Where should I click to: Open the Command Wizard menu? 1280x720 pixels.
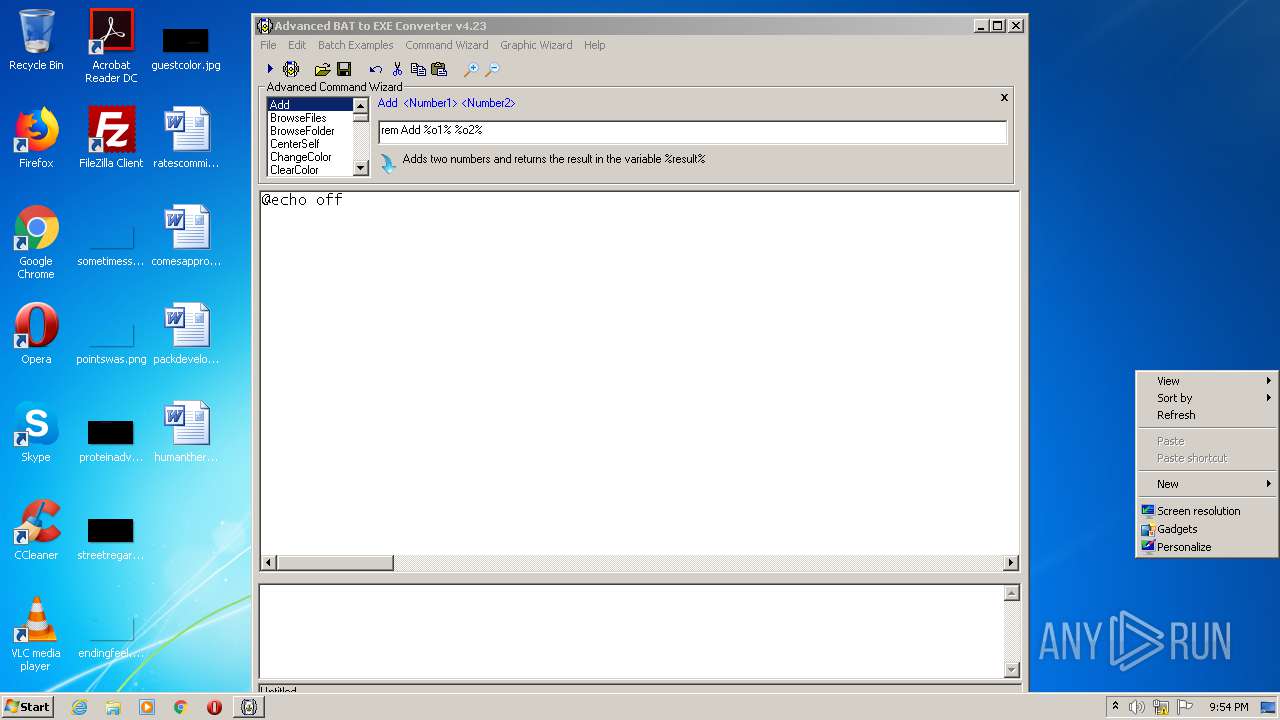coord(446,45)
